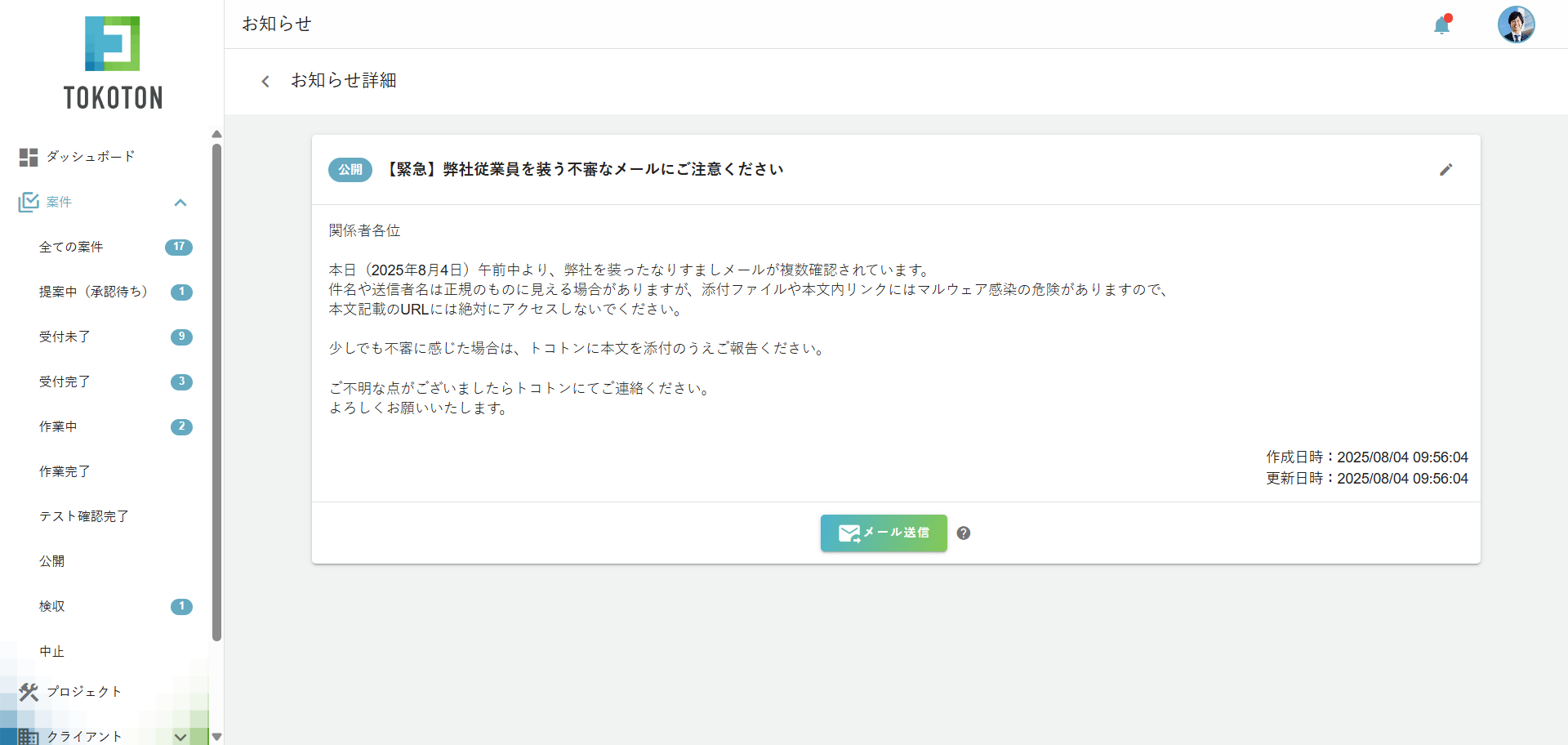Image resolution: width=1568 pixels, height=745 pixels.
Task: Click the ダッシュボード grid icon
Action: tap(29, 157)
